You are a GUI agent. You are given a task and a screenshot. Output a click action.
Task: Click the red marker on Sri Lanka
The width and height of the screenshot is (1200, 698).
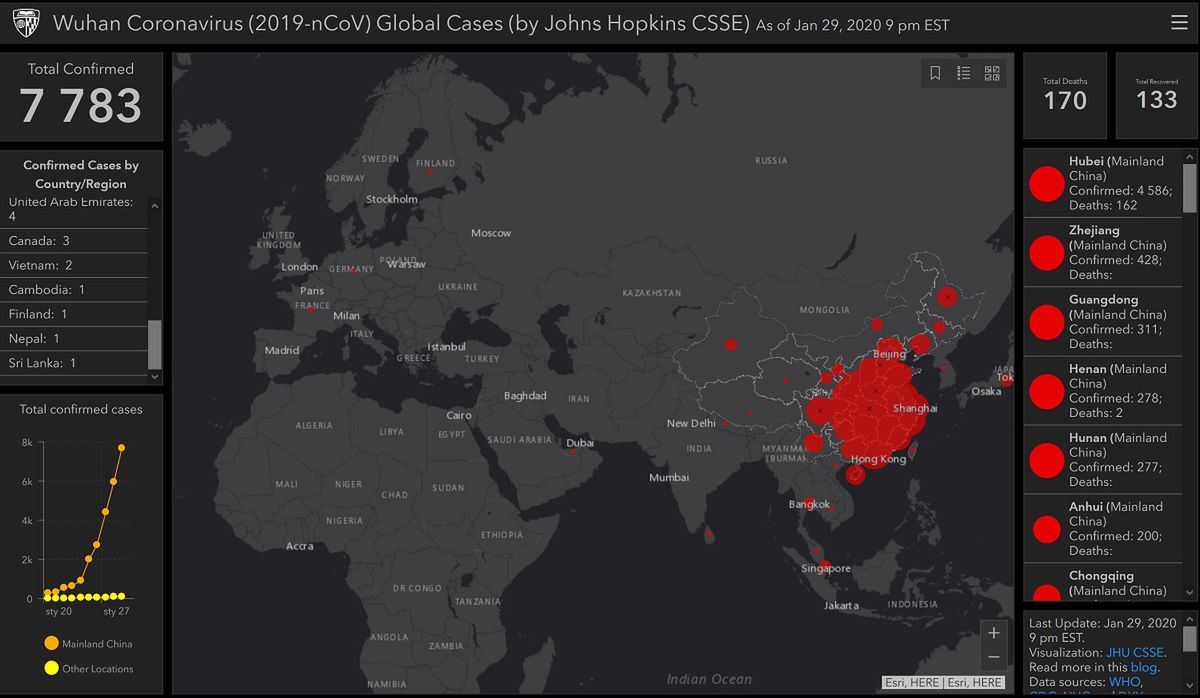coord(709,534)
